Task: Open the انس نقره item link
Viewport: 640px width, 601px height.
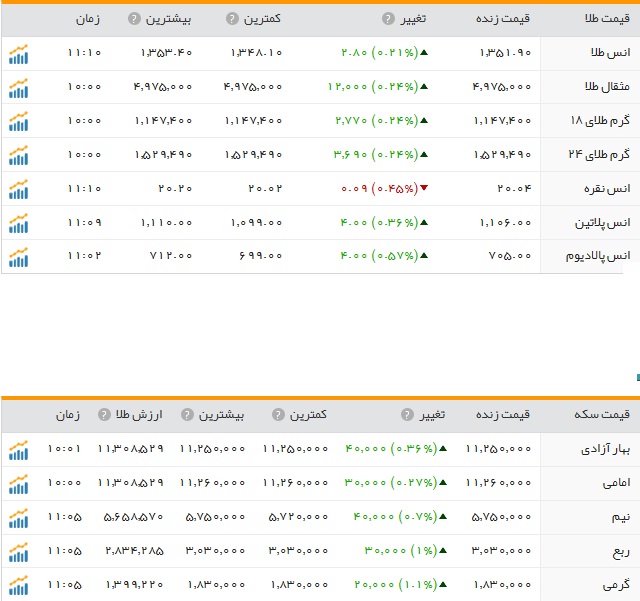Action: 607,188
